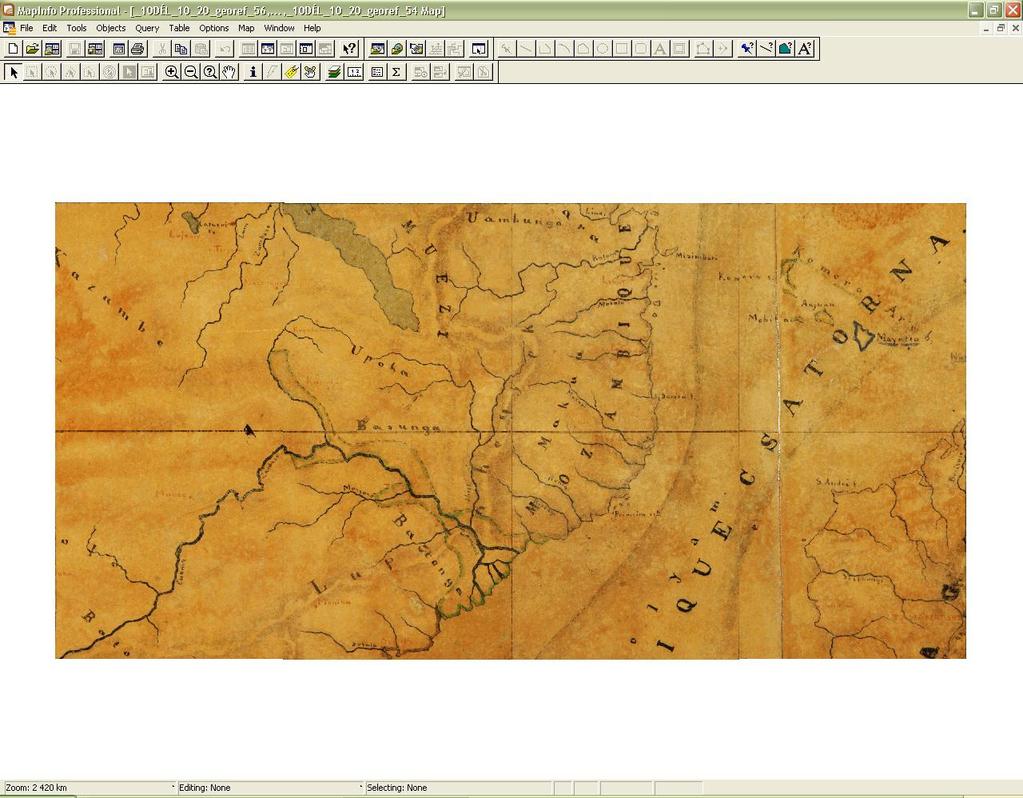This screenshot has width=1023, height=798.
Task: Click the Print Window icon
Action: click(138, 49)
